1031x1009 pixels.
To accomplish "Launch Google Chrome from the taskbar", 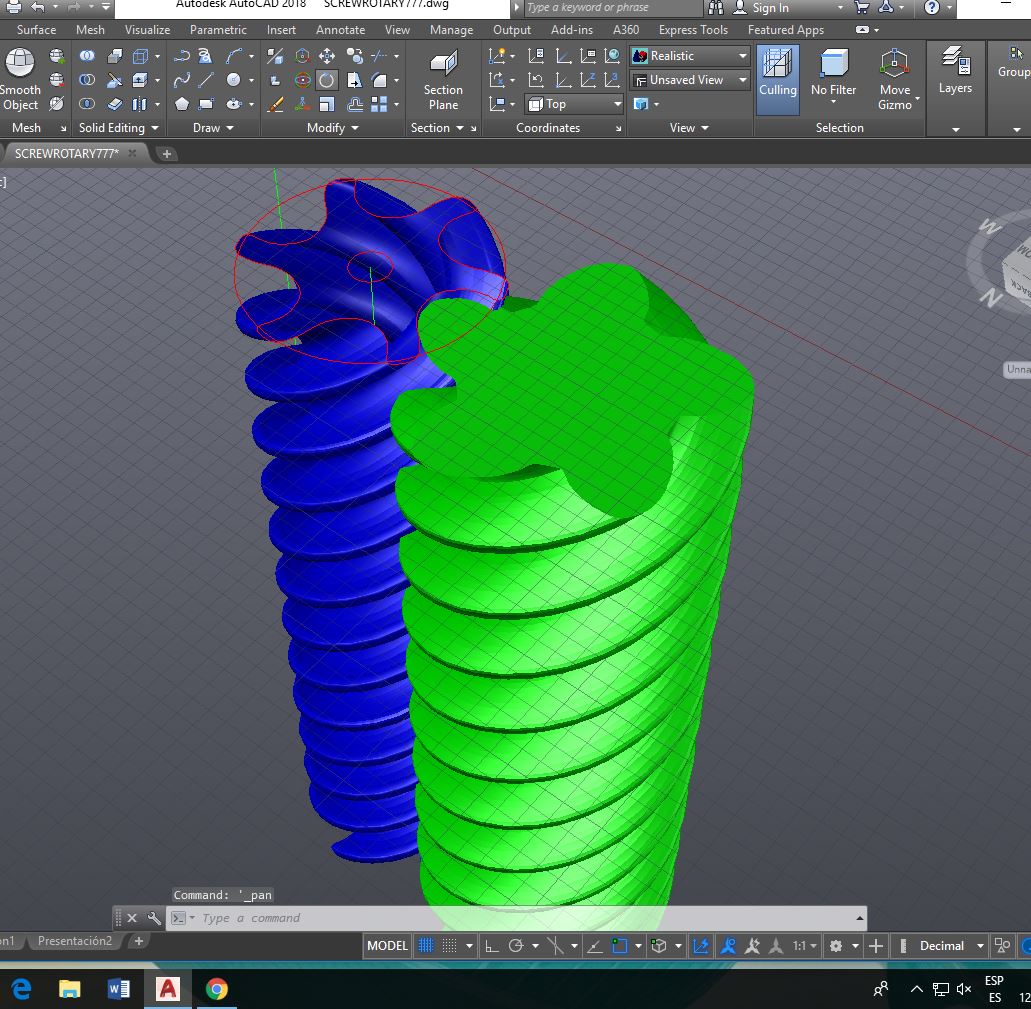I will point(216,989).
